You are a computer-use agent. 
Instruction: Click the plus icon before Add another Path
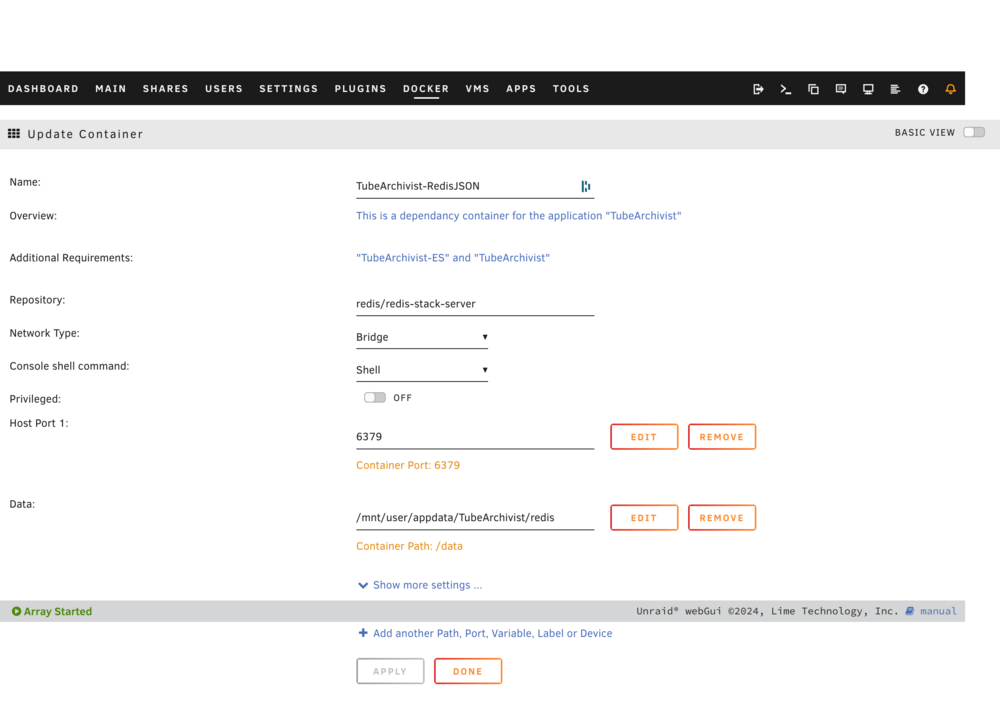tap(363, 633)
